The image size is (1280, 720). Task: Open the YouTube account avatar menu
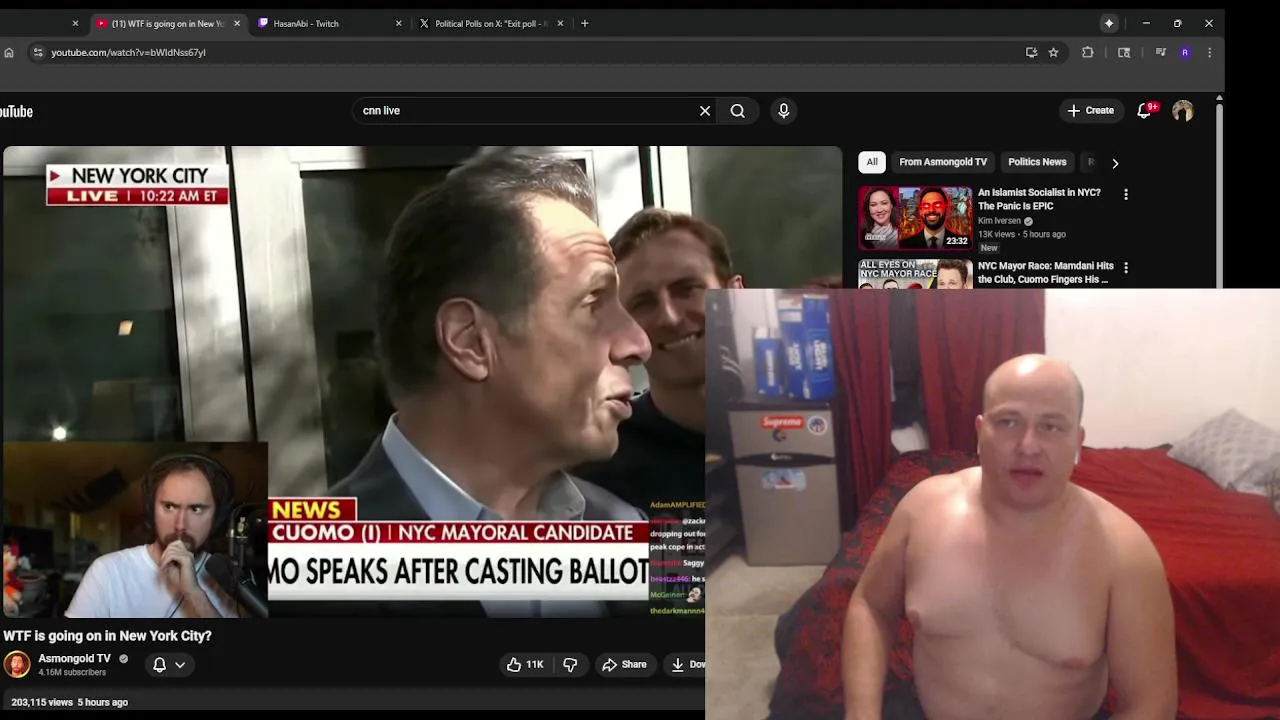pos(1183,111)
